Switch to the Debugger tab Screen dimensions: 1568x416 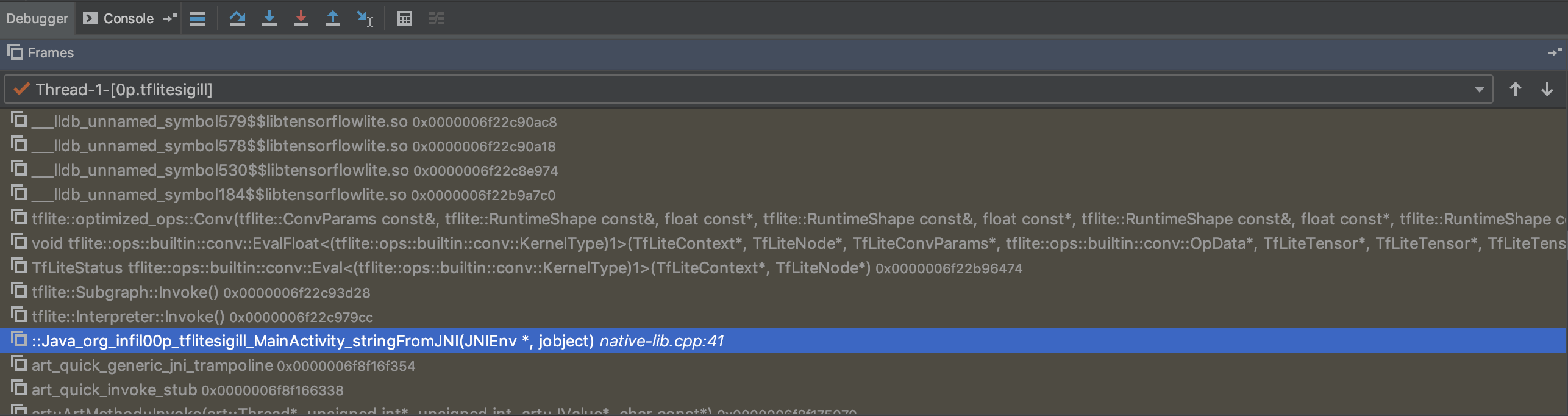[37, 18]
